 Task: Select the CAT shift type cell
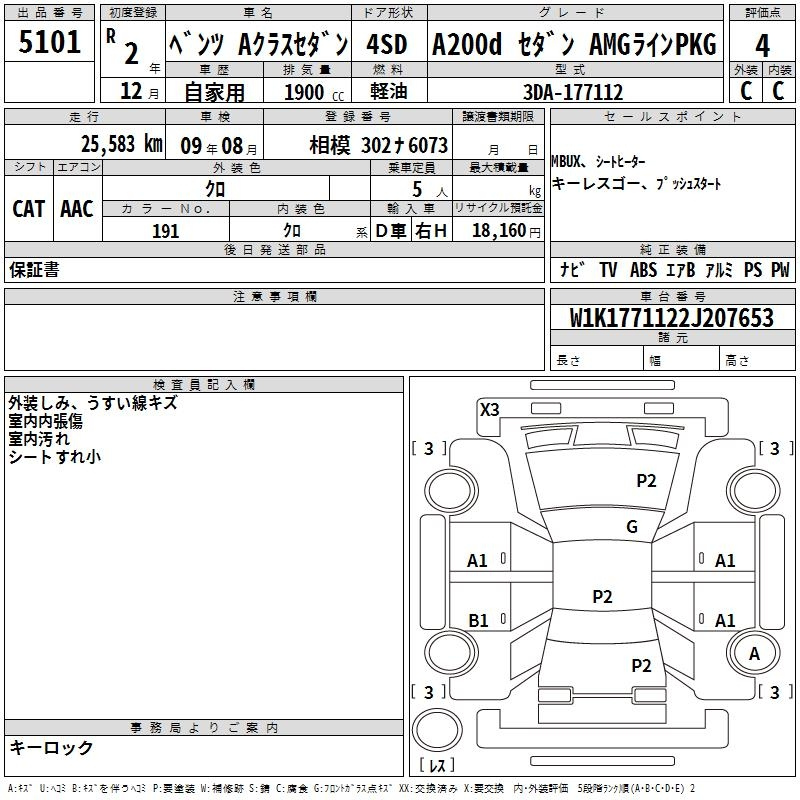(29, 208)
